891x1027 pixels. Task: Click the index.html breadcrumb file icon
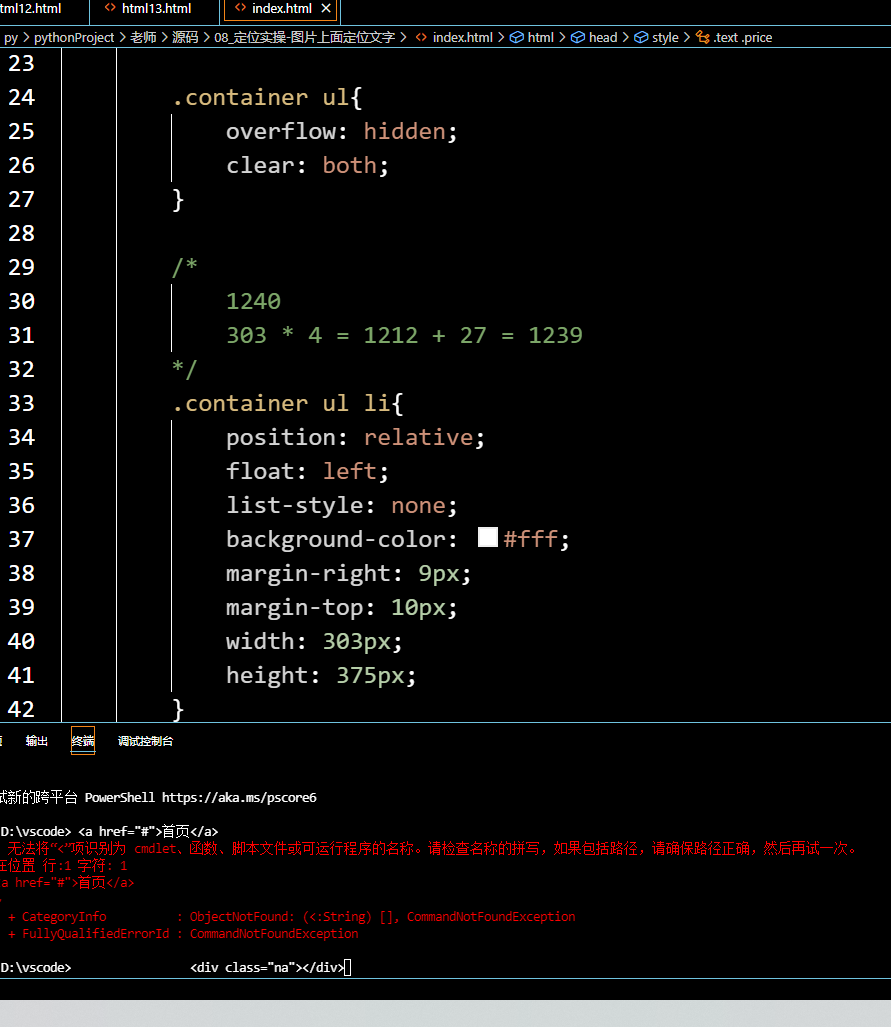click(421, 37)
